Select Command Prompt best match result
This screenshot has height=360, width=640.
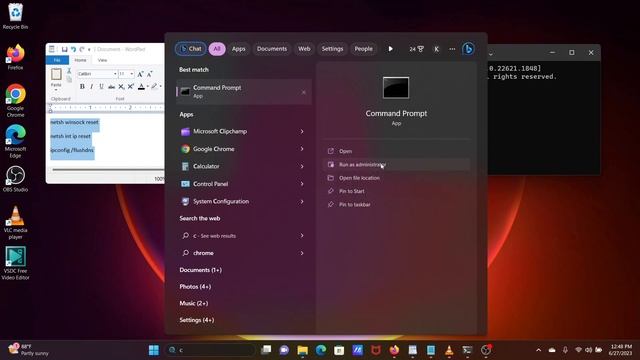244,92
